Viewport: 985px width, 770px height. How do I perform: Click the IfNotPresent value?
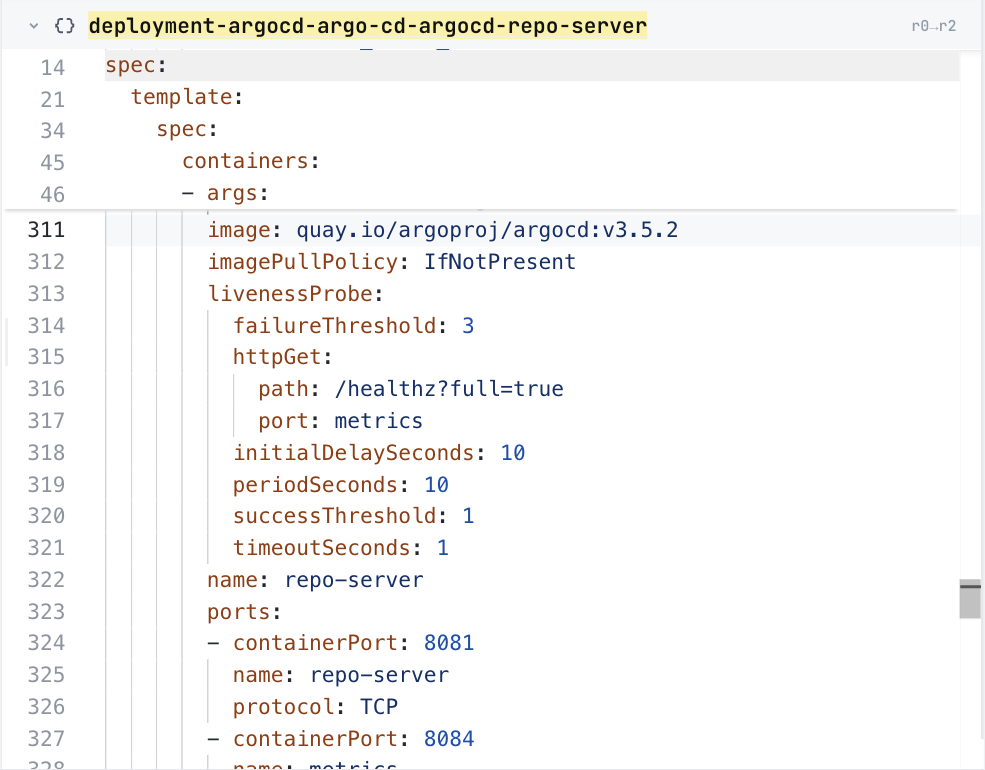499,262
